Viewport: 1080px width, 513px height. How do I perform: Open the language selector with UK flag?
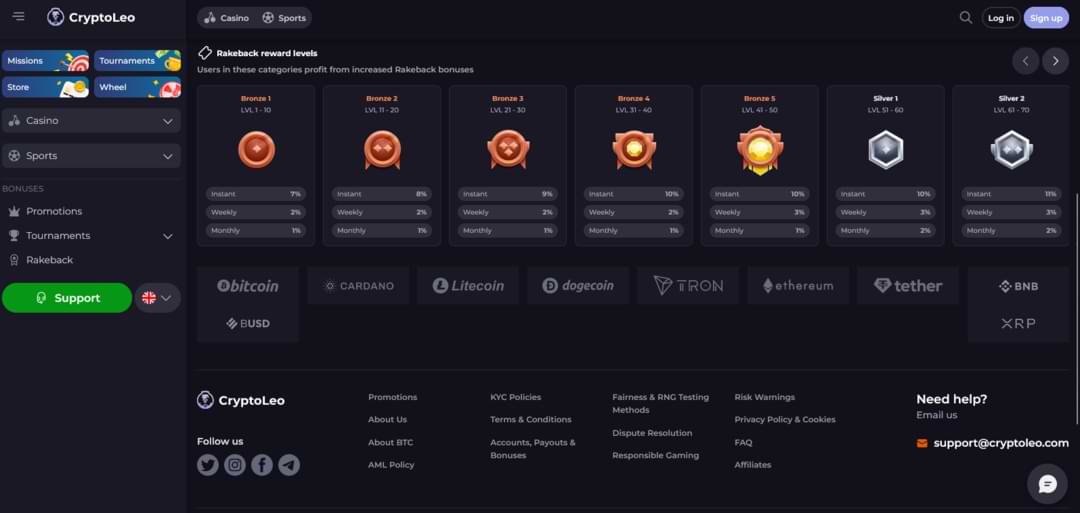158,298
